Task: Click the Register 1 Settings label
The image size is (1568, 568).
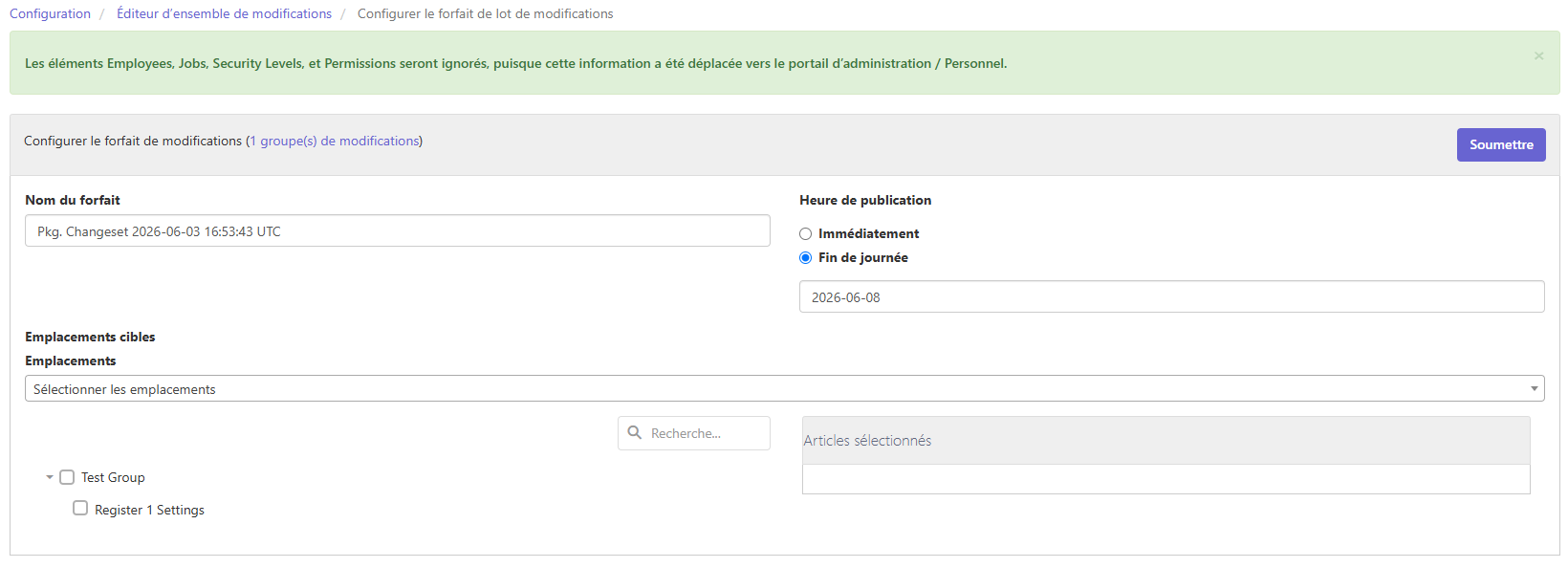Action: (149, 510)
